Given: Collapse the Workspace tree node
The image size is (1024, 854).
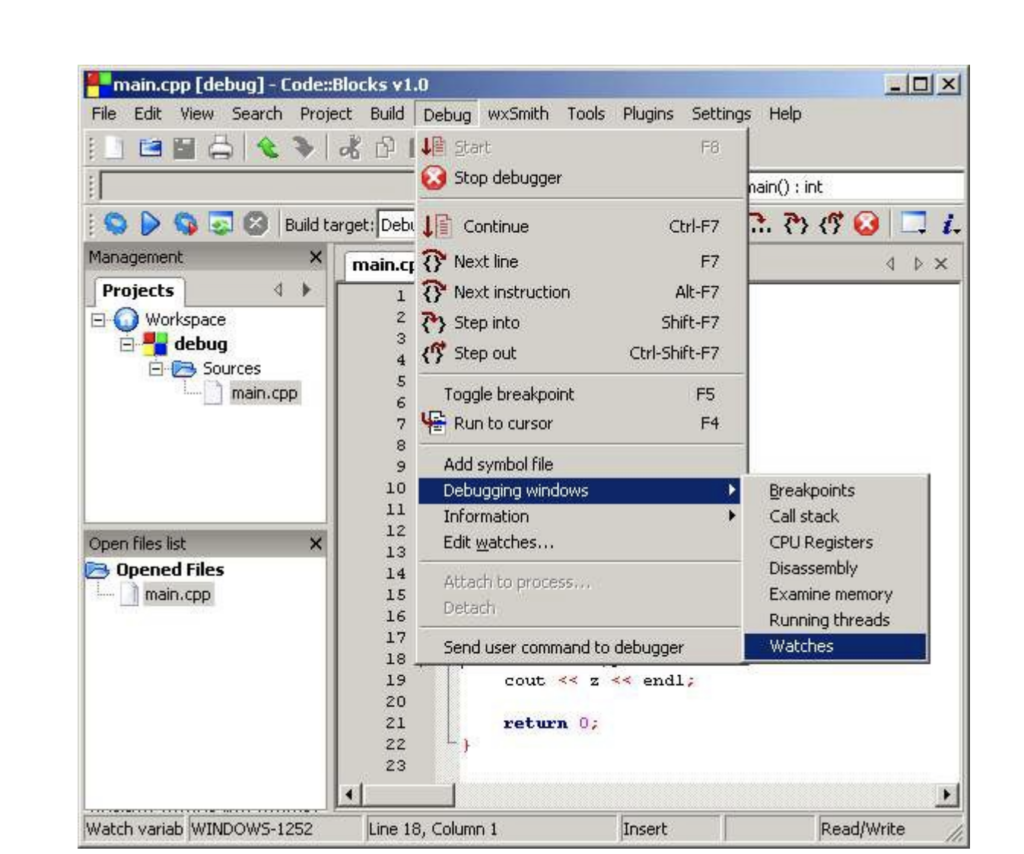Looking at the screenshot, I should click(x=98, y=320).
